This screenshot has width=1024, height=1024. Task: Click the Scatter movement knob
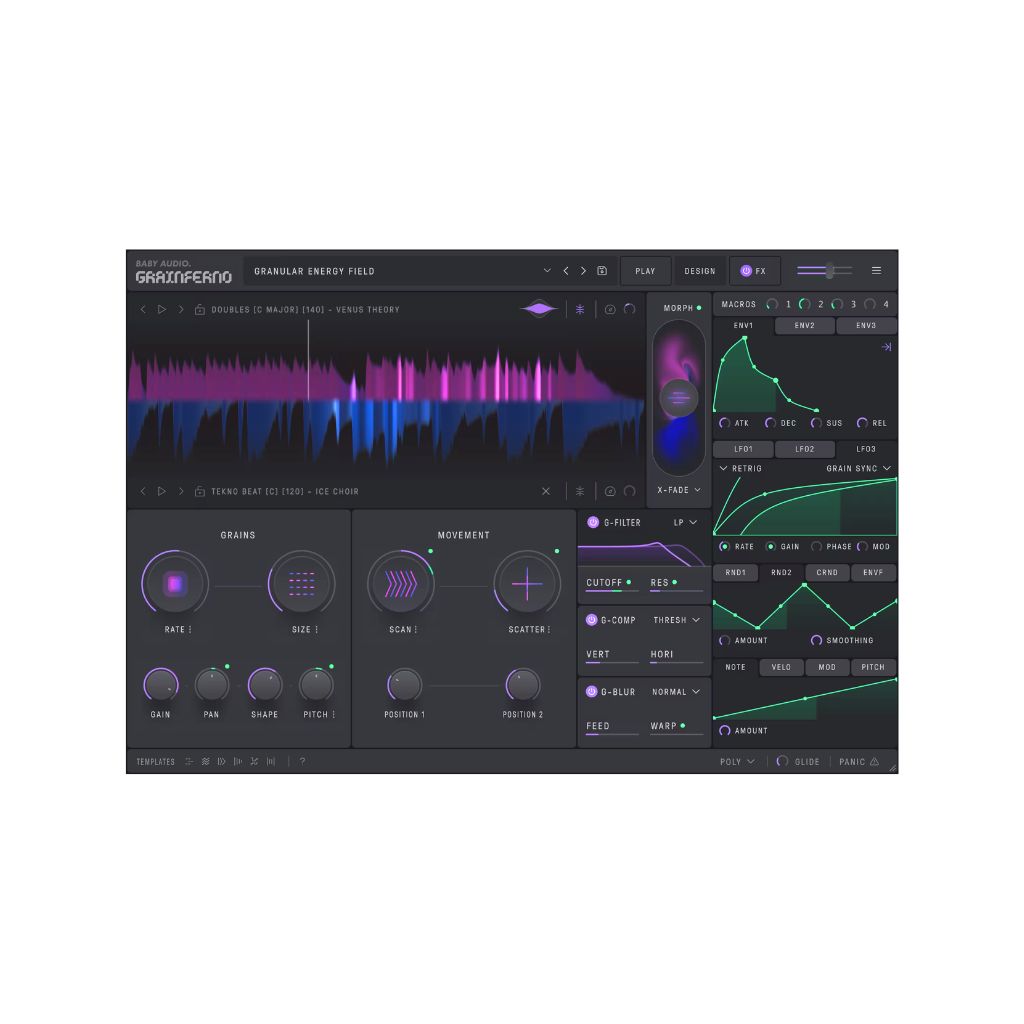pyautogui.click(x=527, y=583)
